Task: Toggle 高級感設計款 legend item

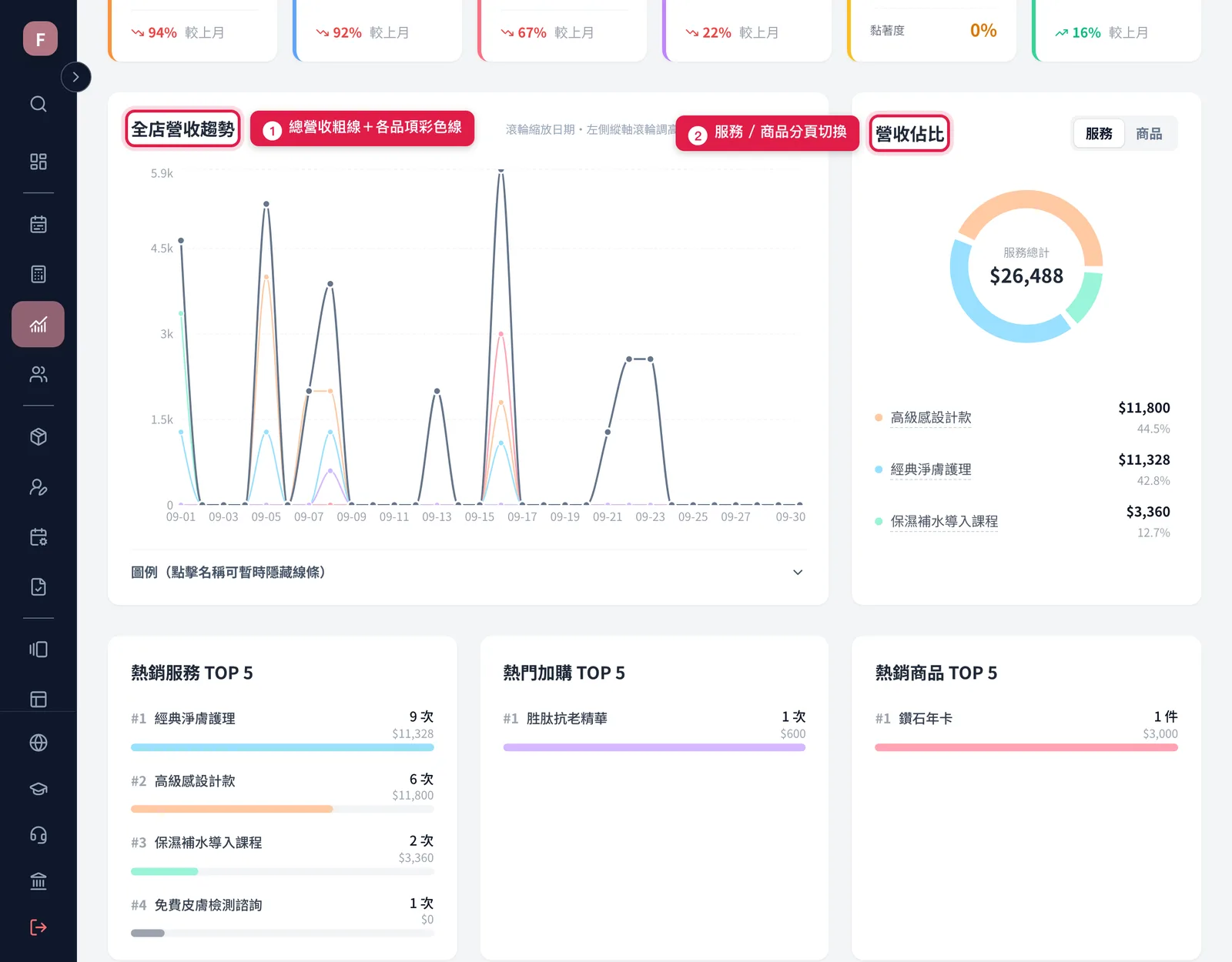Action: tap(931, 418)
